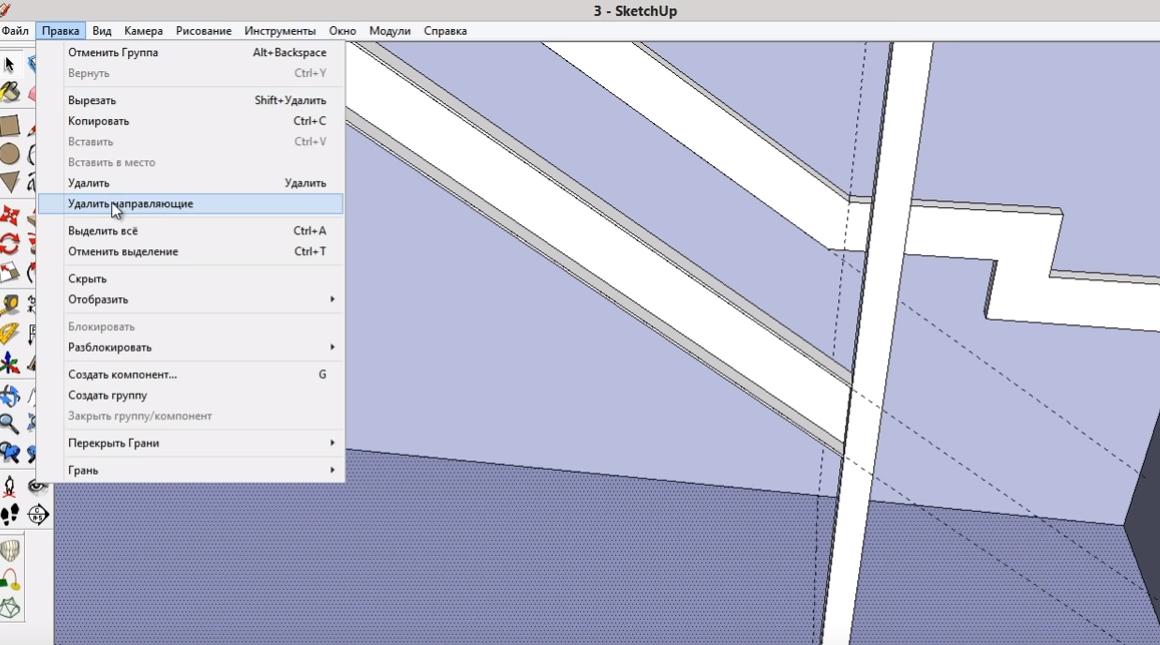Image resolution: width=1160 pixels, height=645 pixels.
Task: Select the Polygon tool
Action: 10,182
